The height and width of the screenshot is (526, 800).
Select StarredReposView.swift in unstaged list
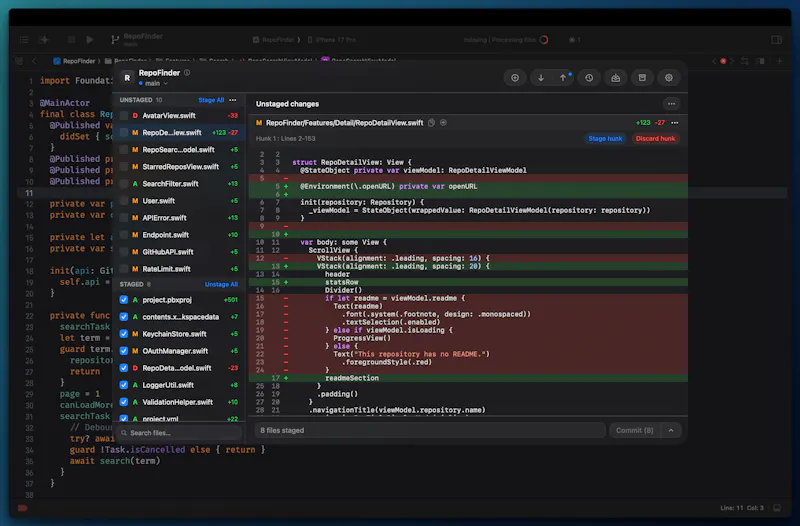179,167
